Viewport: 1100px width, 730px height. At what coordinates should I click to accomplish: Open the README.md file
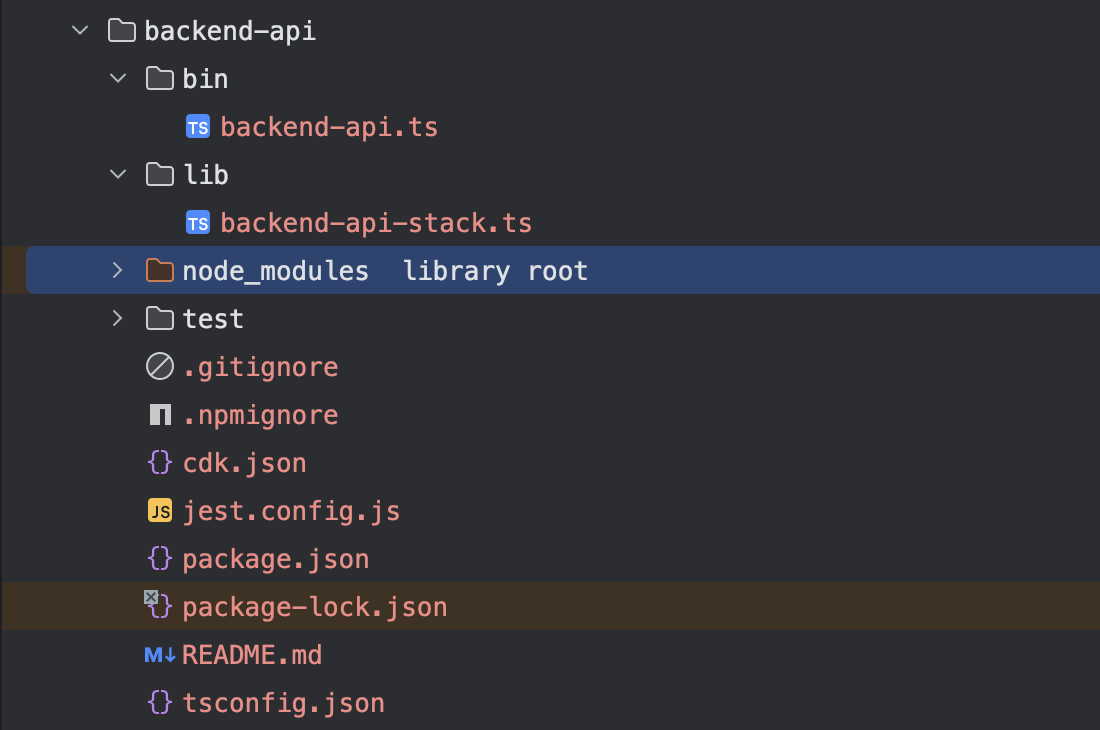(252, 655)
